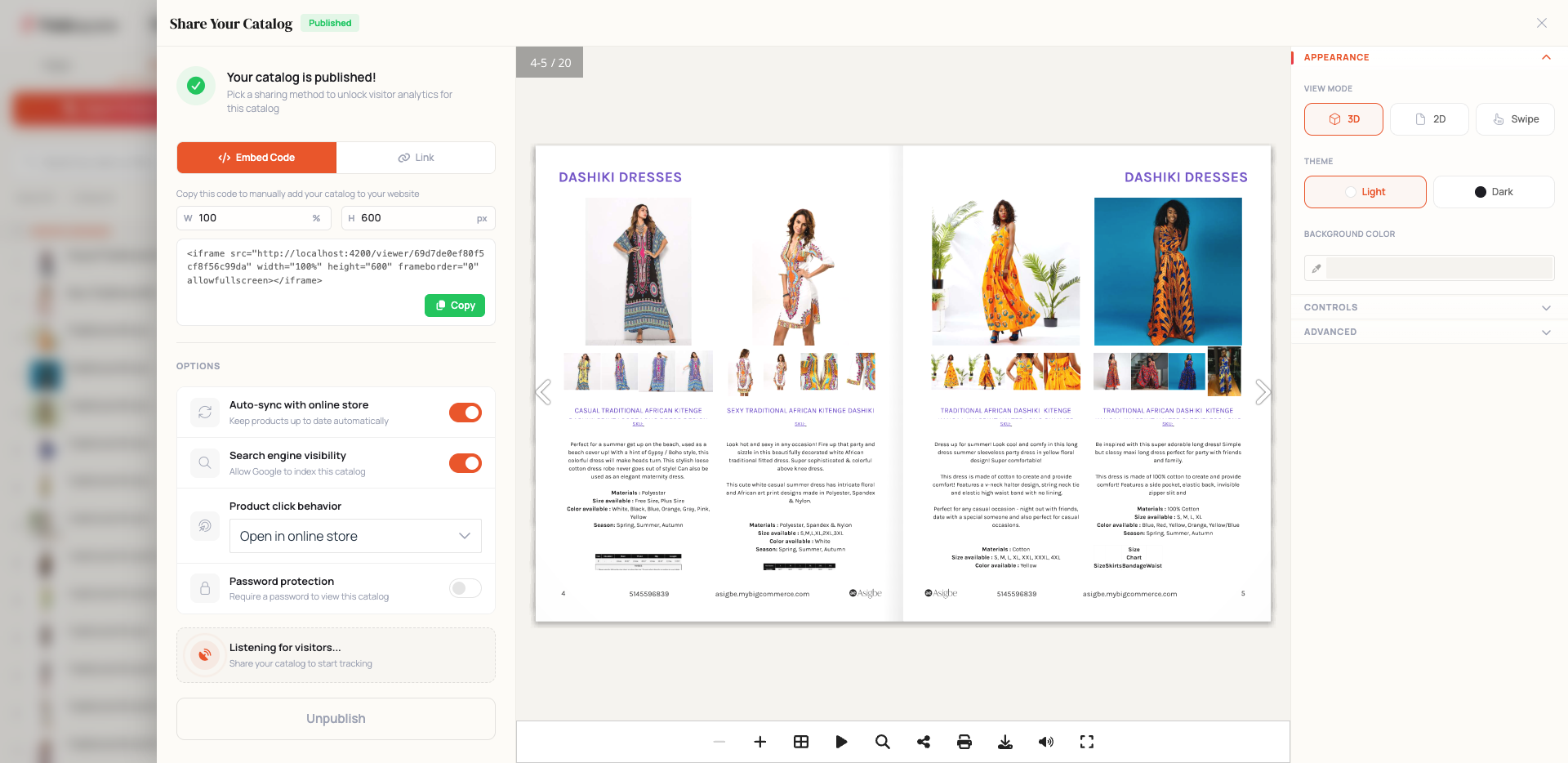The height and width of the screenshot is (763, 1568).
Task: Download the catalog via the download icon
Action: pos(1005,742)
